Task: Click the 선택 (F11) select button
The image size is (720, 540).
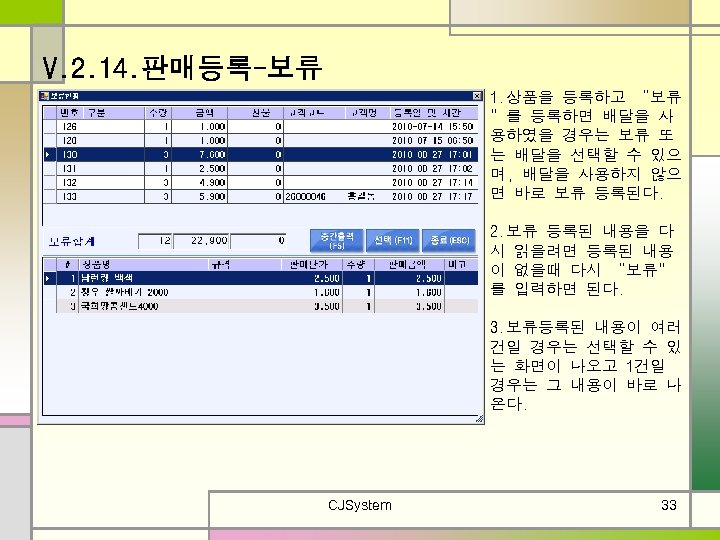Action: [393, 241]
